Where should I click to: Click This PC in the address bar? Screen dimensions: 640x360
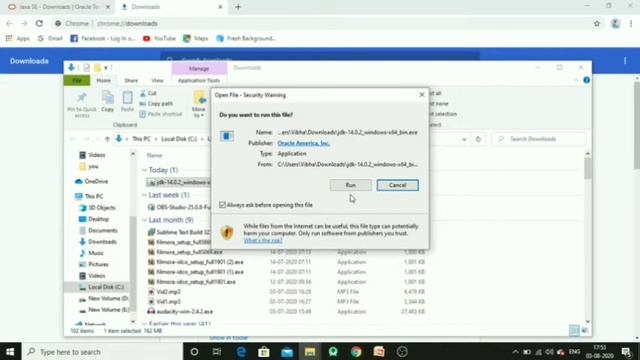pyautogui.click(x=141, y=139)
